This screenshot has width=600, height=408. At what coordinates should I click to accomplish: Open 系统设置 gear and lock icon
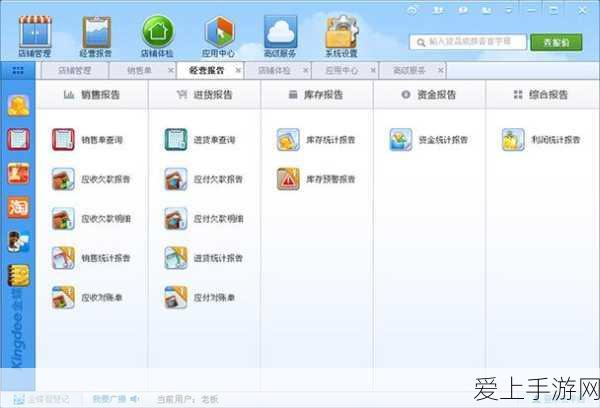(341, 37)
